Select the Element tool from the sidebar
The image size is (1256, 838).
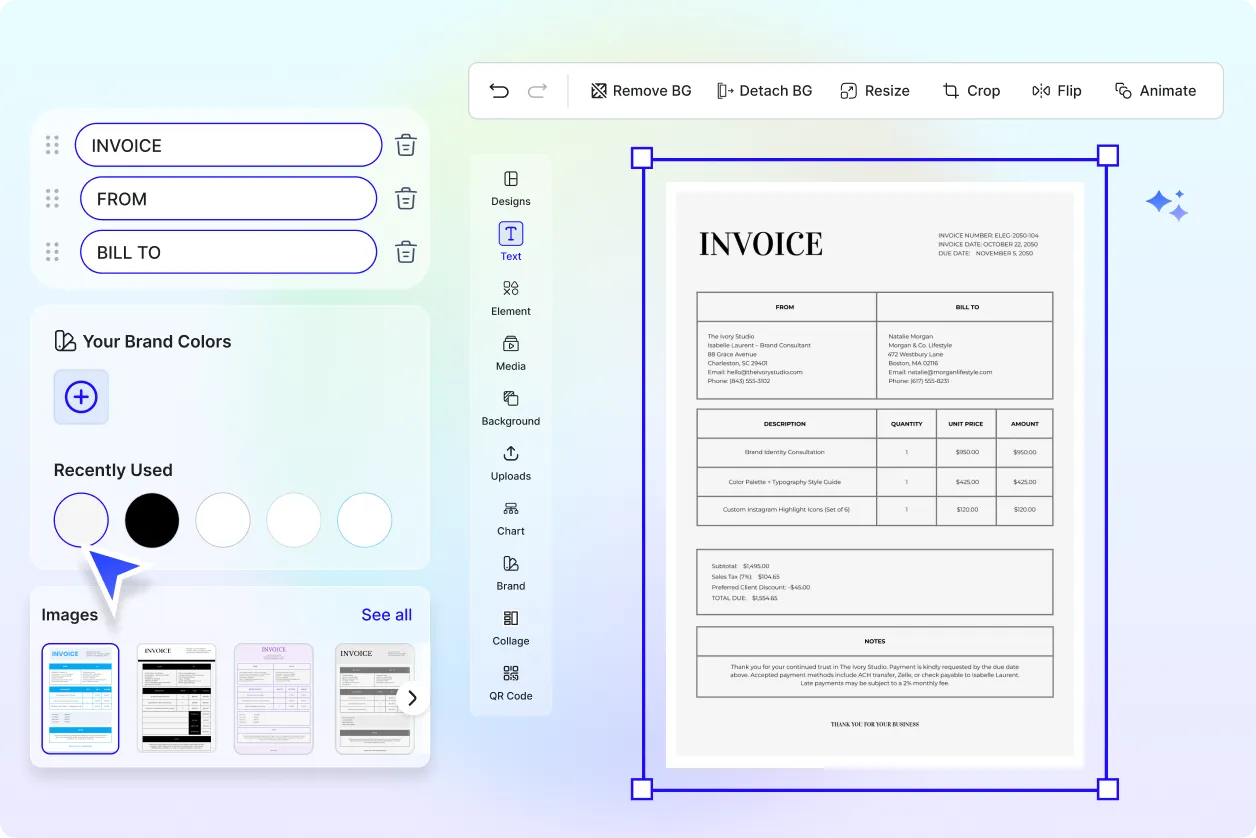tap(510, 297)
